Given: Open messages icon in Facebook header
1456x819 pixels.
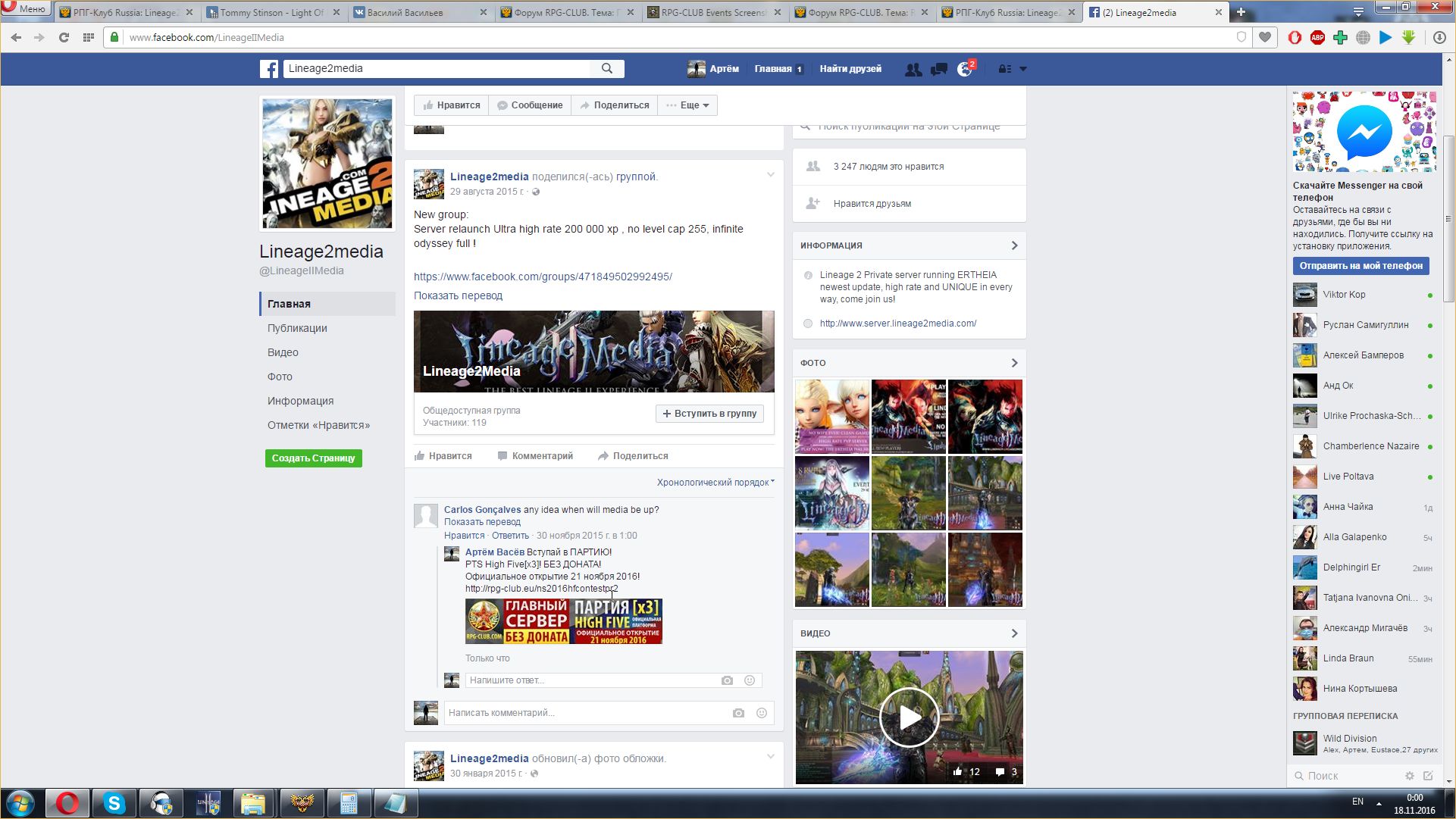Looking at the screenshot, I should (x=939, y=69).
